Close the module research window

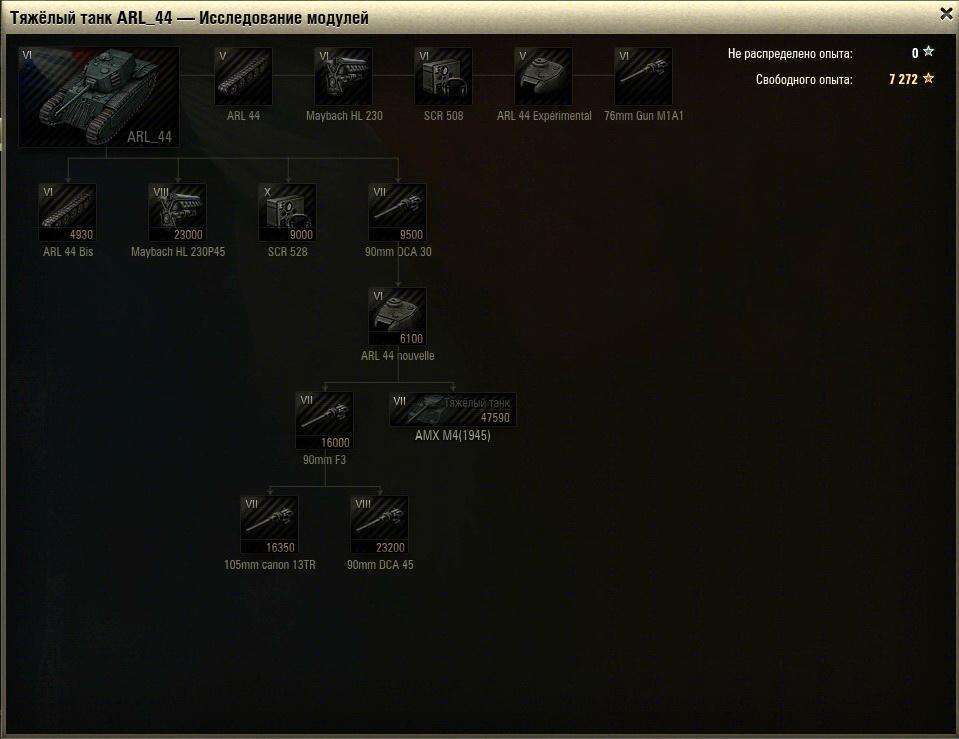[x=946, y=13]
